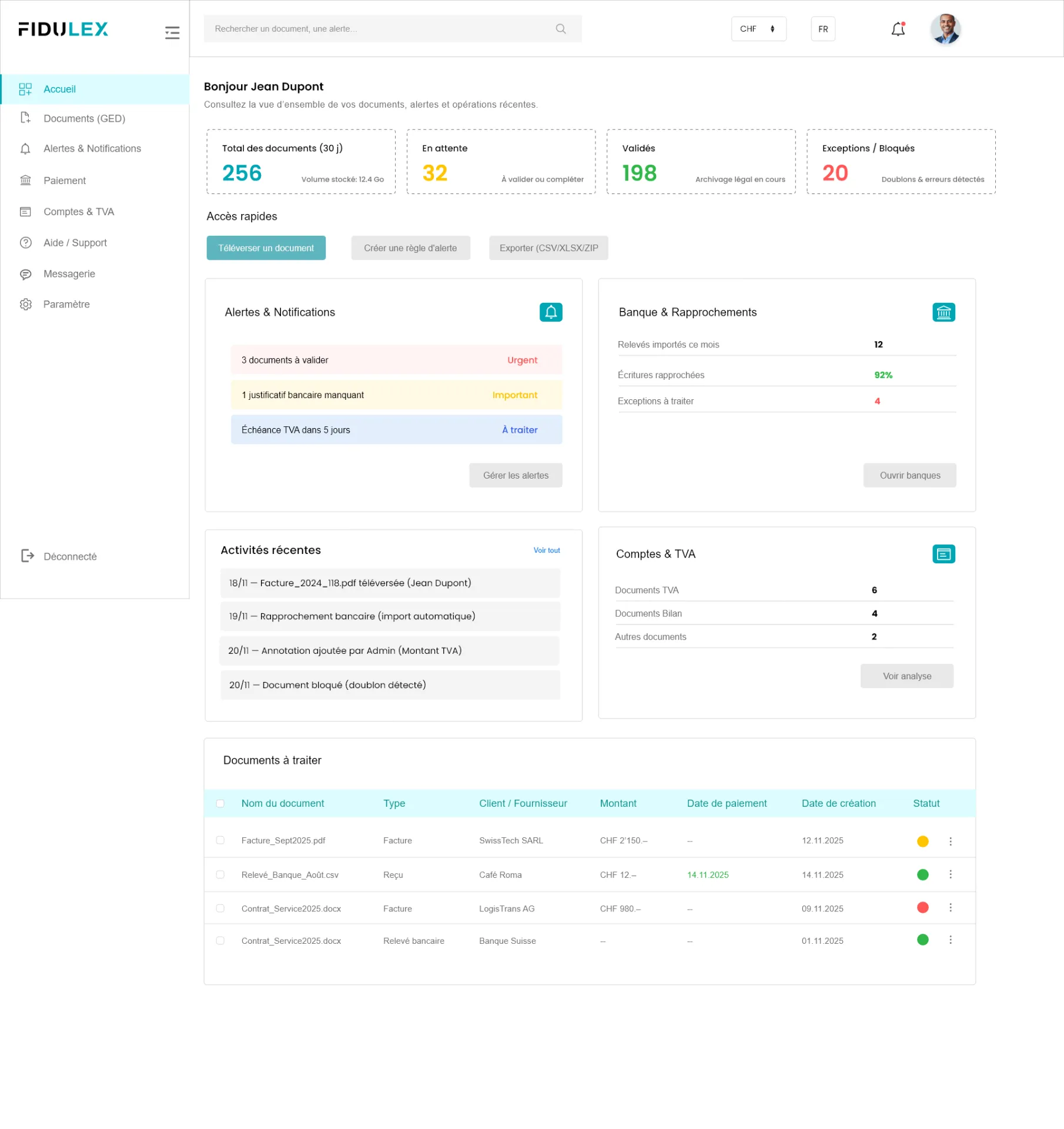
Task: Click the ledger icon in Comptes & TVA card
Action: point(943,554)
